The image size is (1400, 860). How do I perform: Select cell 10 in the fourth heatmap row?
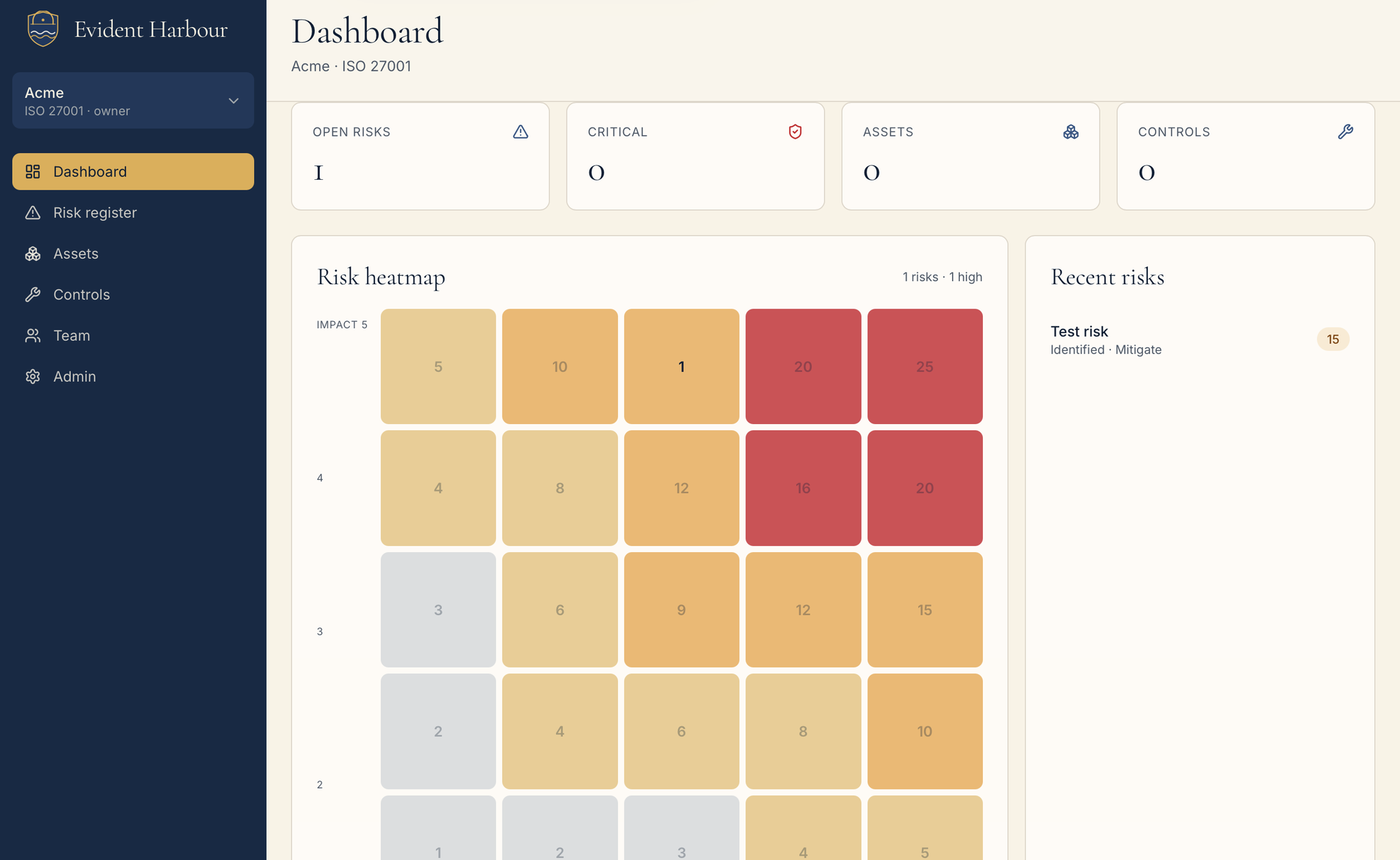(x=925, y=731)
